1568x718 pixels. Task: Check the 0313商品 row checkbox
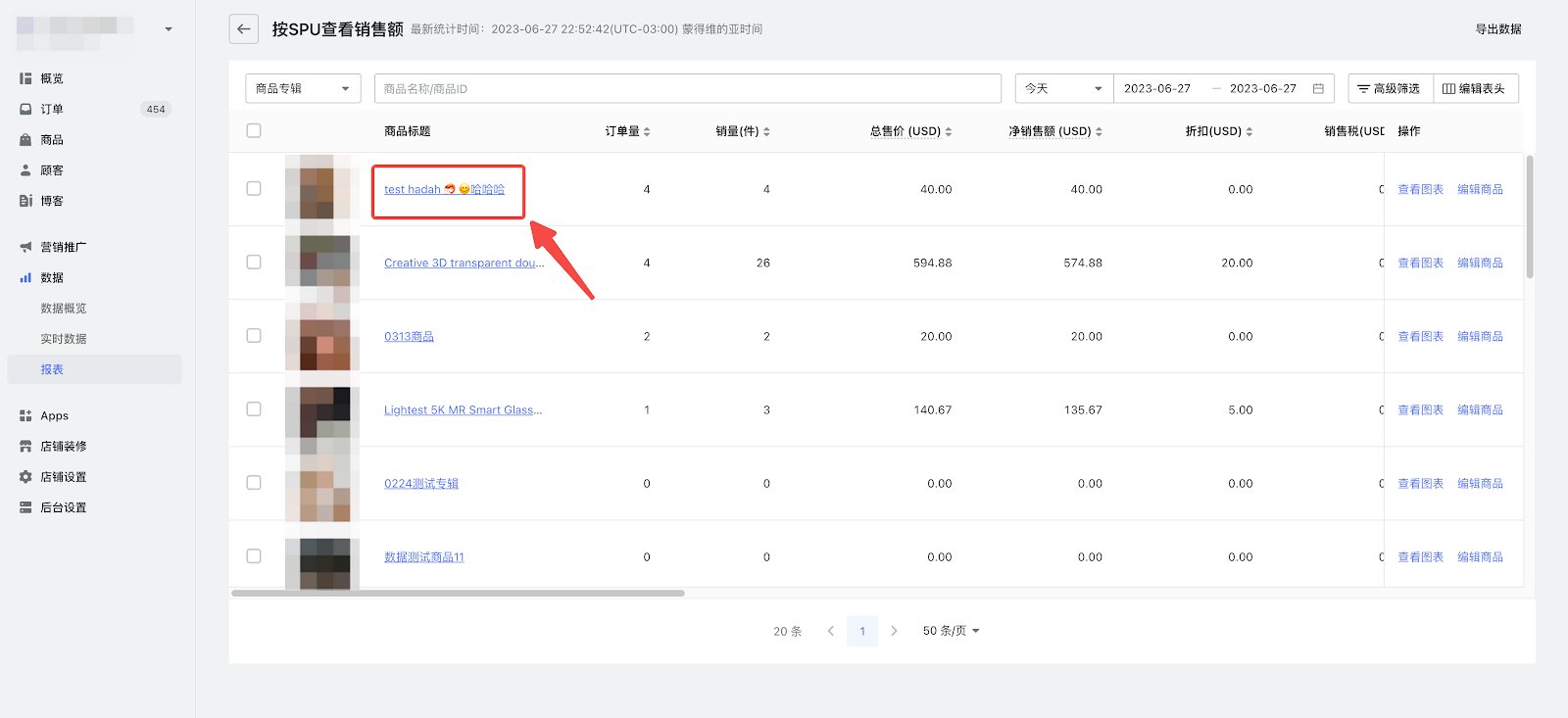(x=254, y=335)
